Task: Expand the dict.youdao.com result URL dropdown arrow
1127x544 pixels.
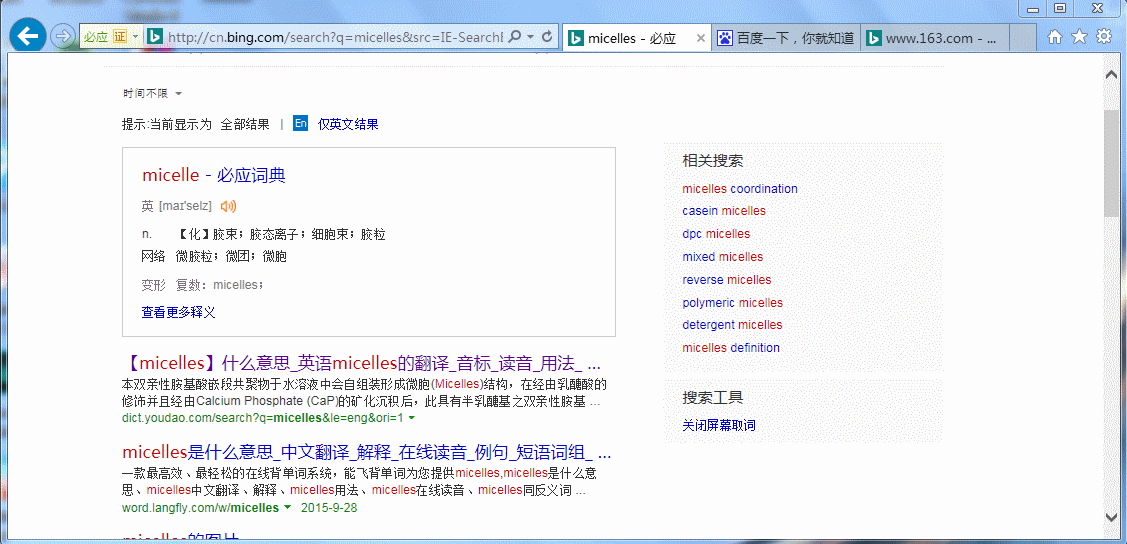Action: click(412, 418)
